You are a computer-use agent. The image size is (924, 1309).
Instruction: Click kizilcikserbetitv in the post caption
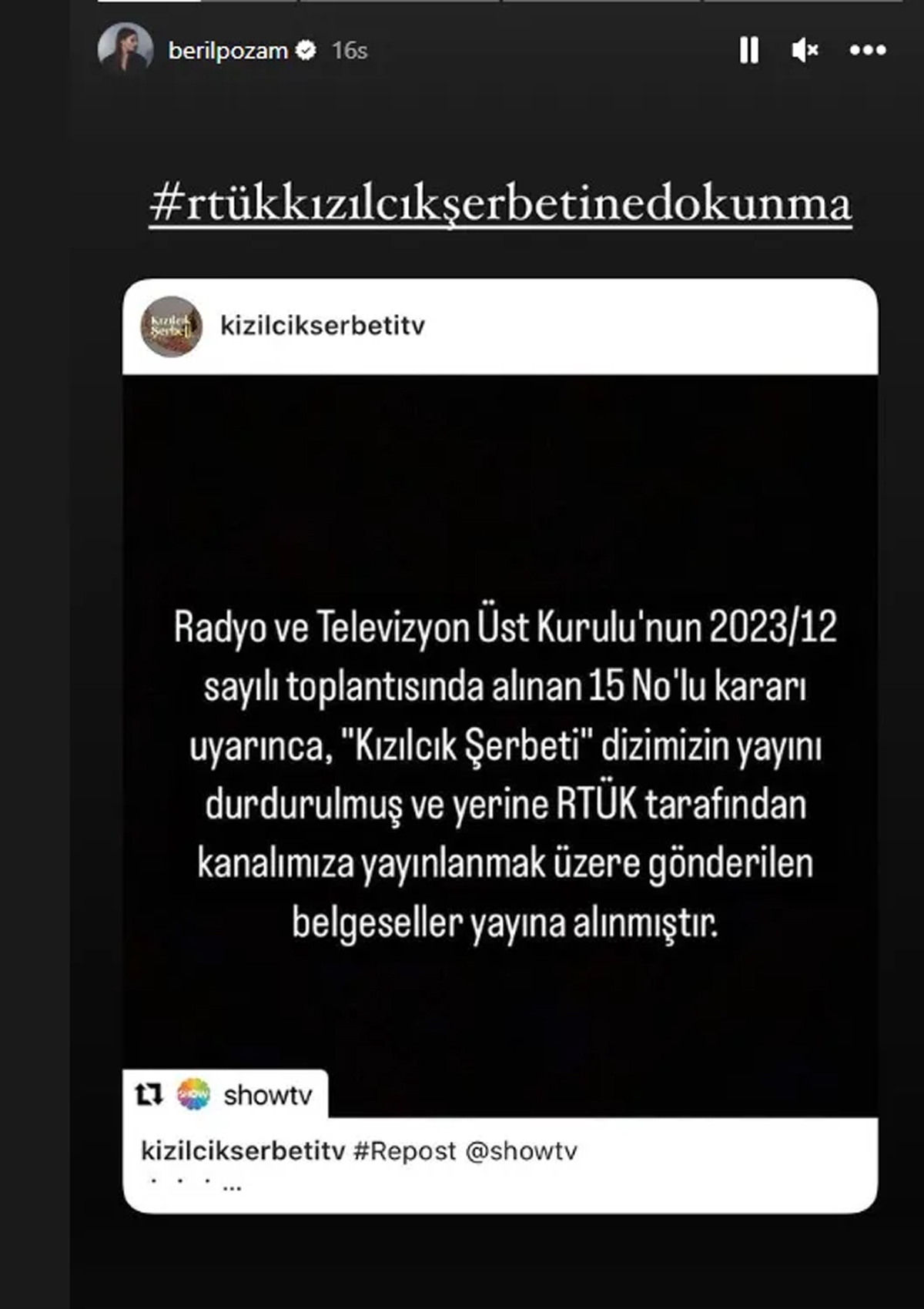click(243, 1151)
